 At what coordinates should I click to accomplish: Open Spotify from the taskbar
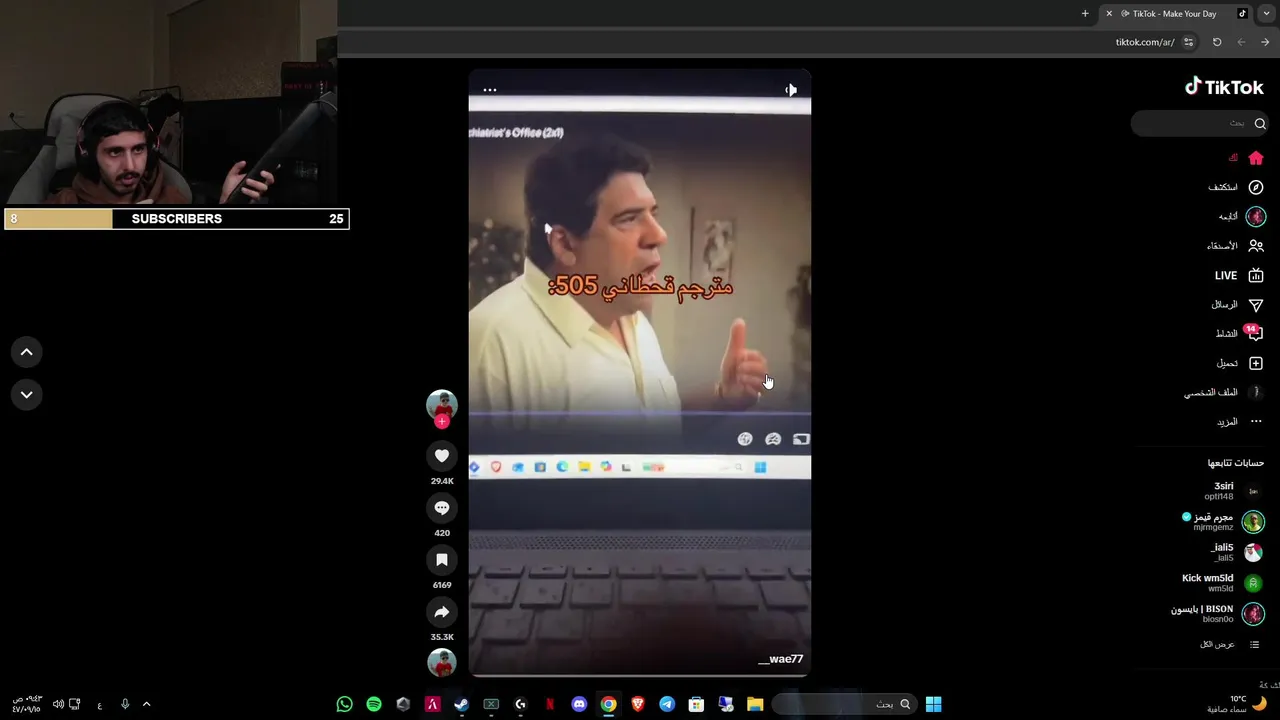(x=374, y=704)
